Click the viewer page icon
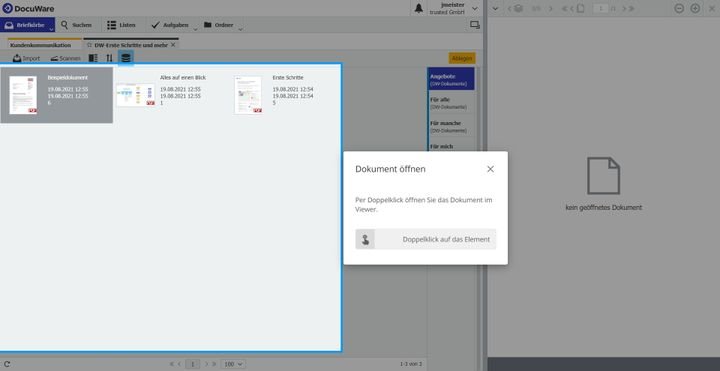 [581, 8]
